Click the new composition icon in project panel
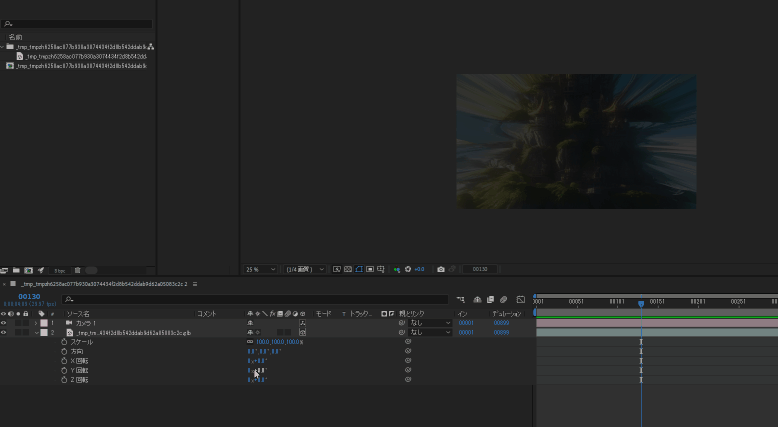The width and height of the screenshot is (778, 427). click(28, 270)
